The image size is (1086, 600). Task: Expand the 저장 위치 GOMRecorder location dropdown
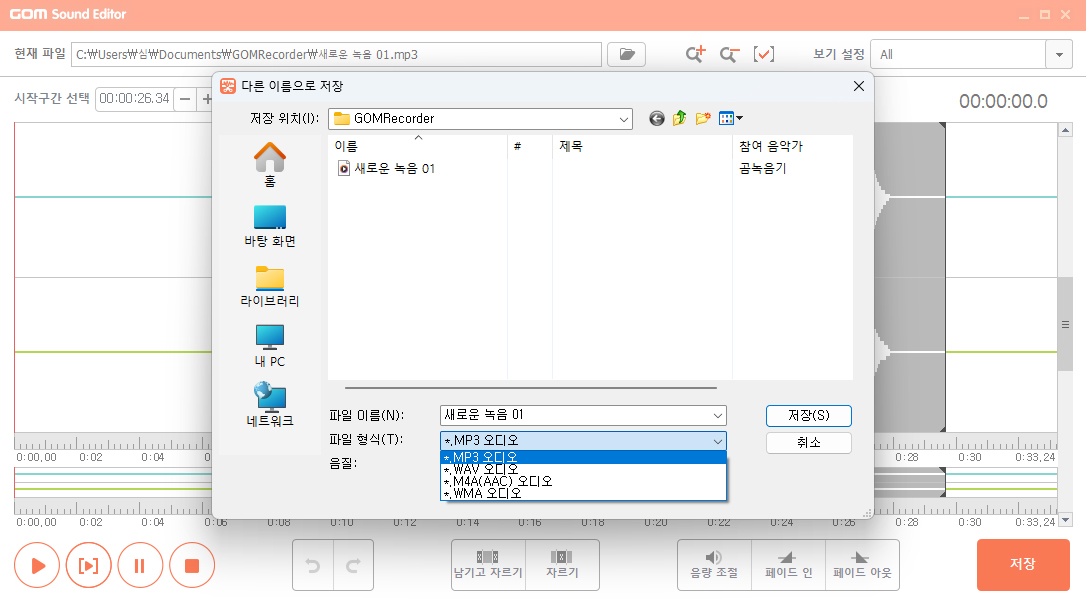click(623, 119)
